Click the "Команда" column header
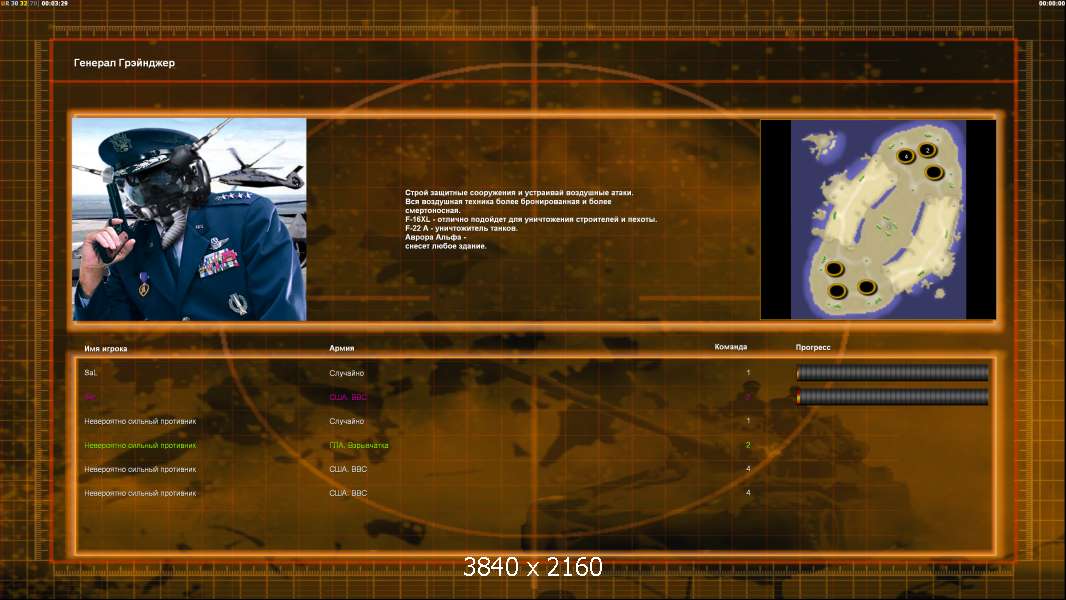The image size is (1066, 600). (731, 347)
